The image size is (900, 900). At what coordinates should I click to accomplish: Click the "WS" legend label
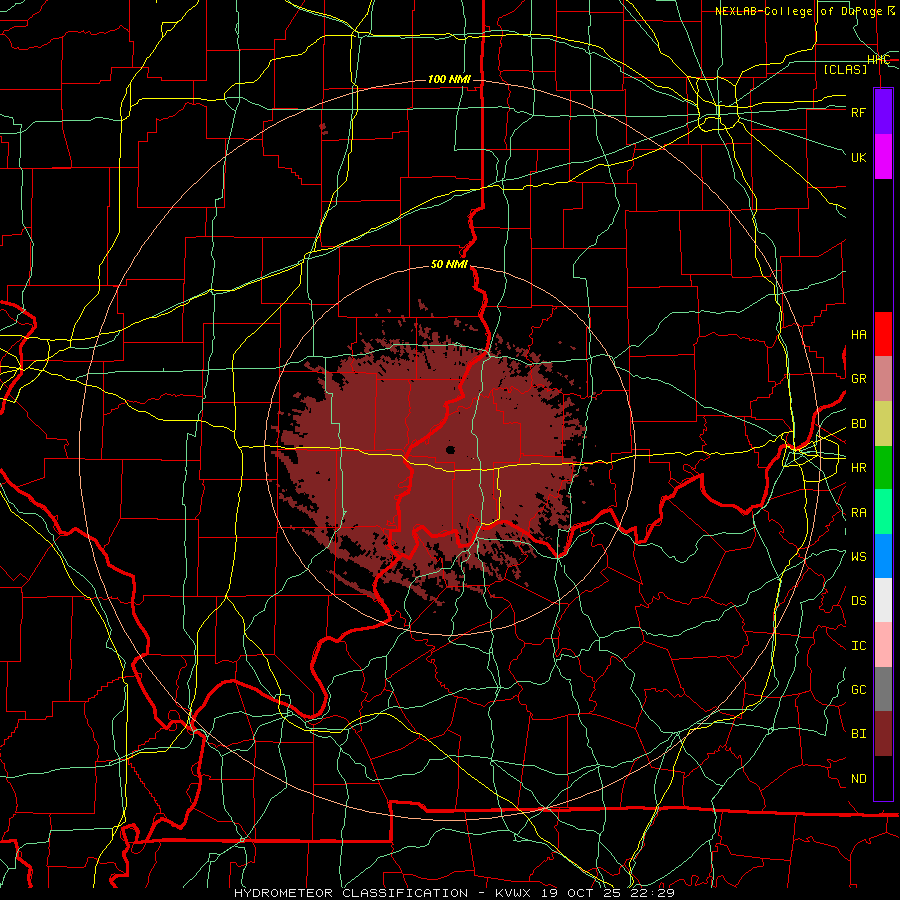coord(858,557)
